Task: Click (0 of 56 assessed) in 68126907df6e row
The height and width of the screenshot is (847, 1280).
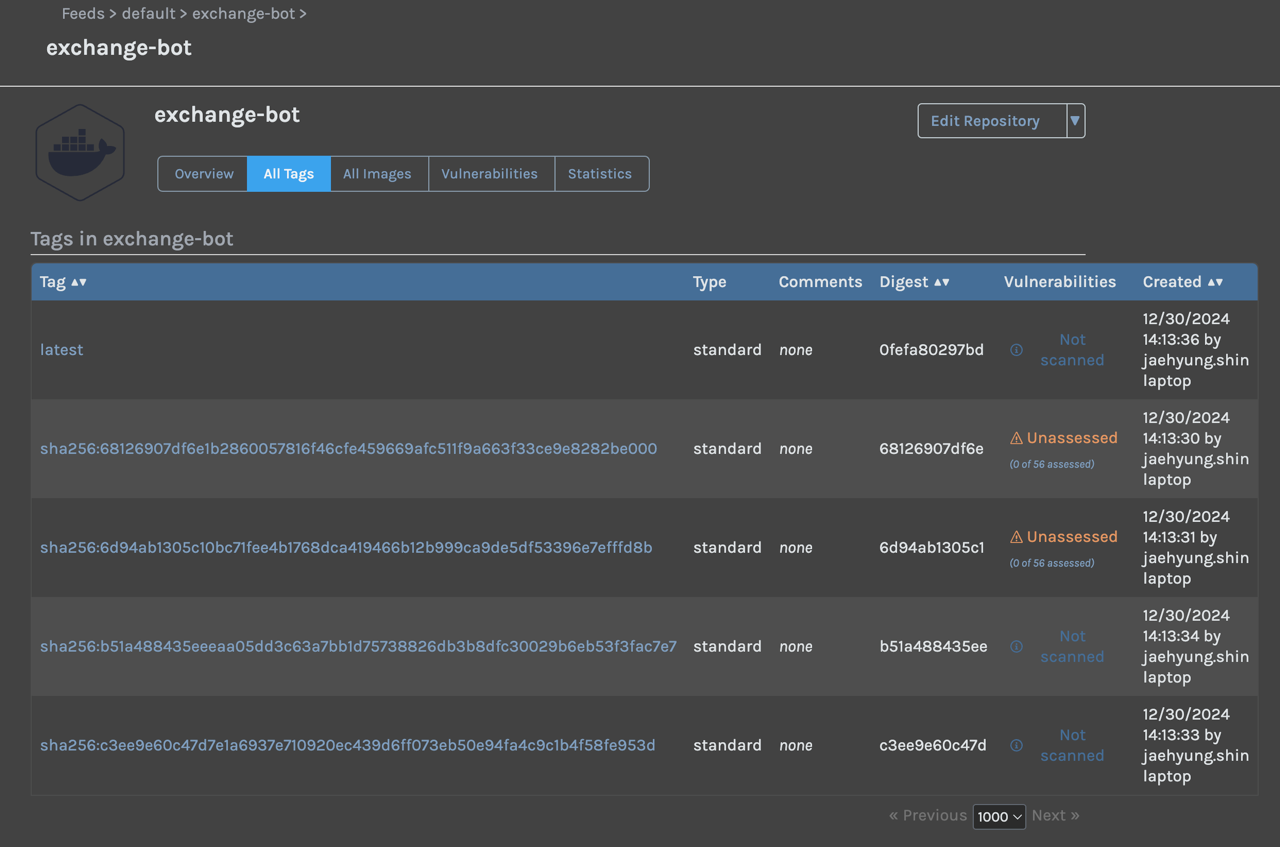Action: click(1052, 464)
